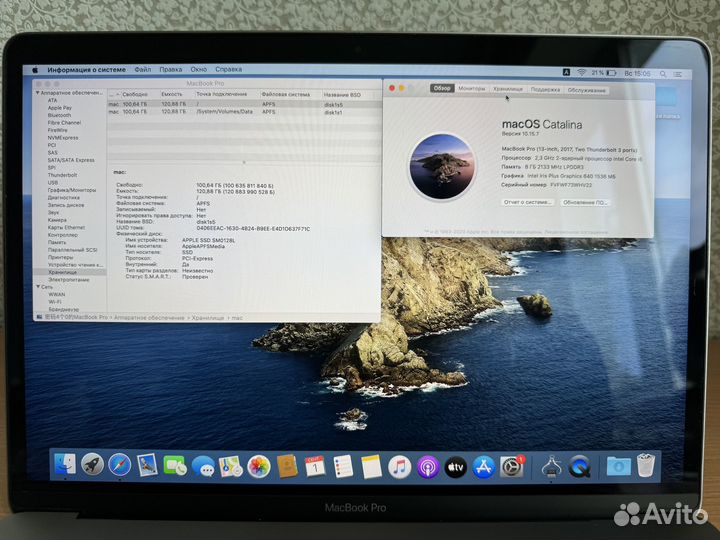Open Photos flower icon in Dock

tap(259, 467)
